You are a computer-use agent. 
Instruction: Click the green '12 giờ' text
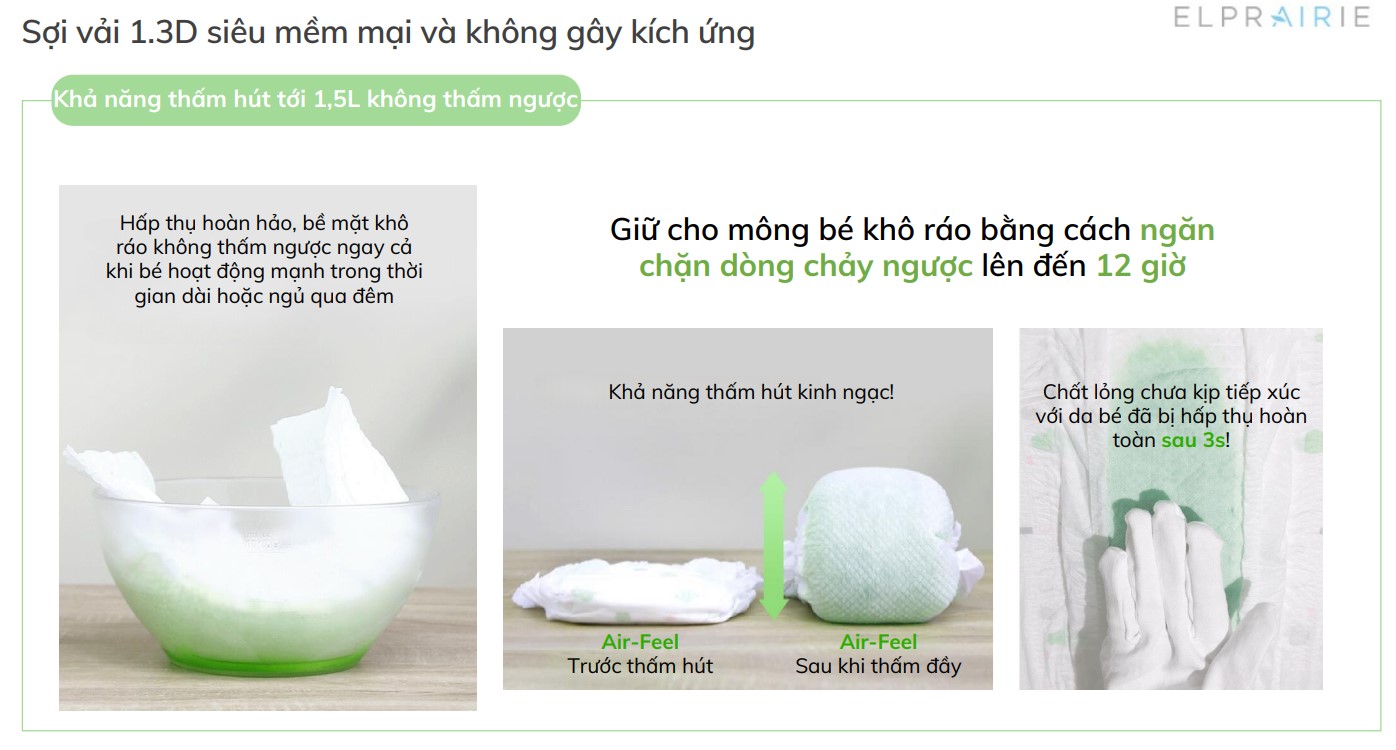point(1141,267)
